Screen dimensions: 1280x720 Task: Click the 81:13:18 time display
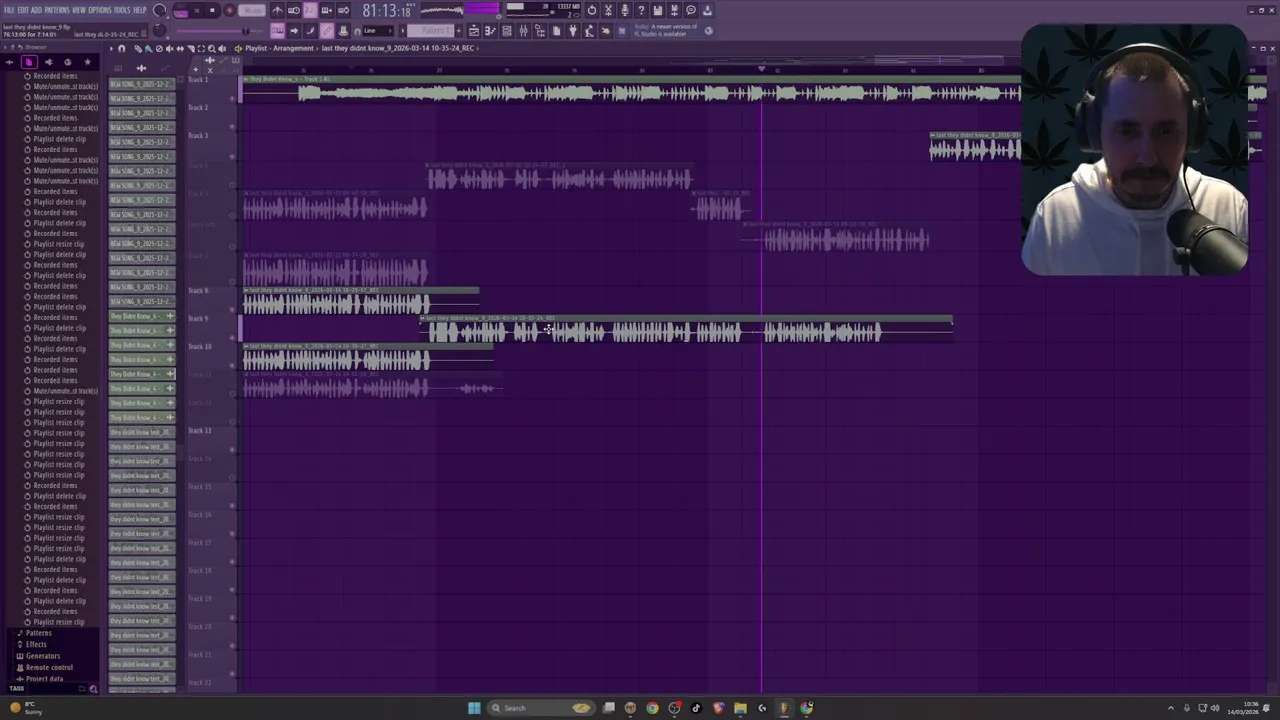pos(386,10)
